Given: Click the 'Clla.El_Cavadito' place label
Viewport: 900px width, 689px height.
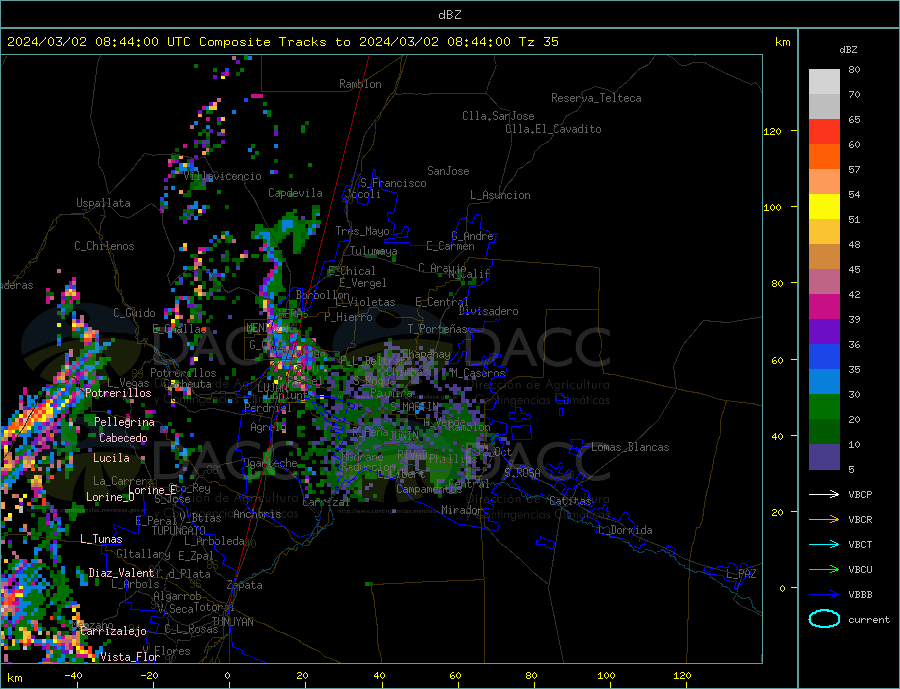Looking at the screenshot, I should pyautogui.click(x=553, y=129).
